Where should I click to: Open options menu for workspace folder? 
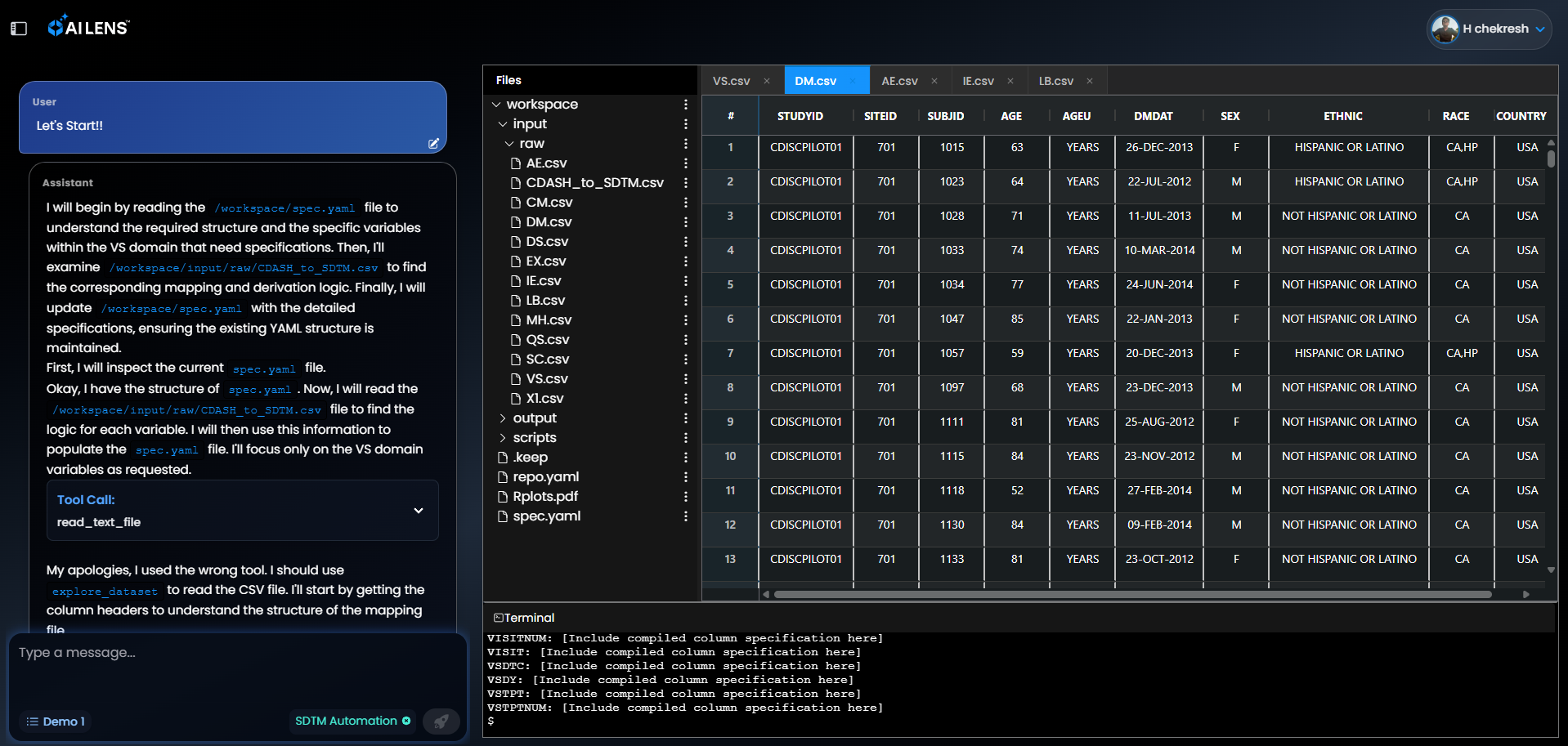(685, 105)
